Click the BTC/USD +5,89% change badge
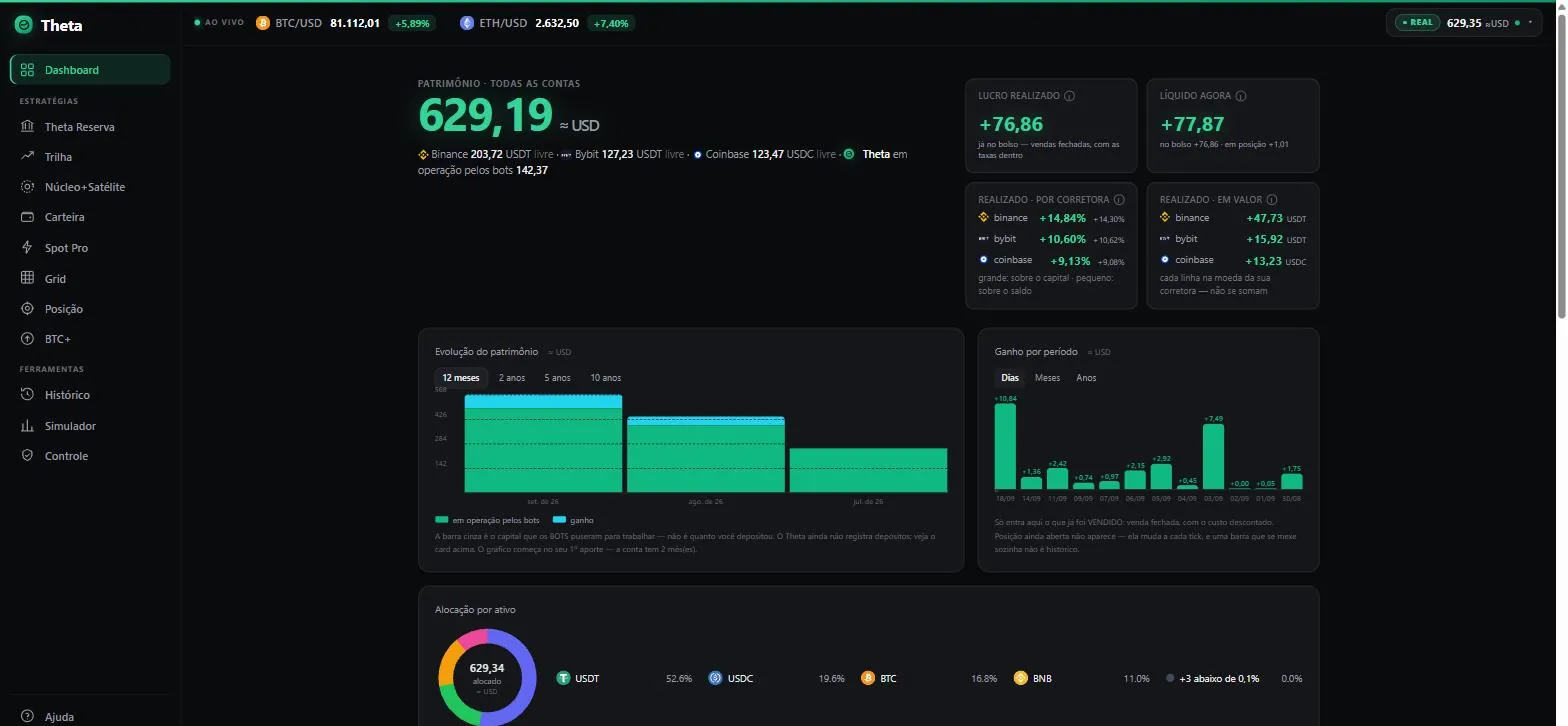Screen dimensions: 1568x726 point(412,23)
